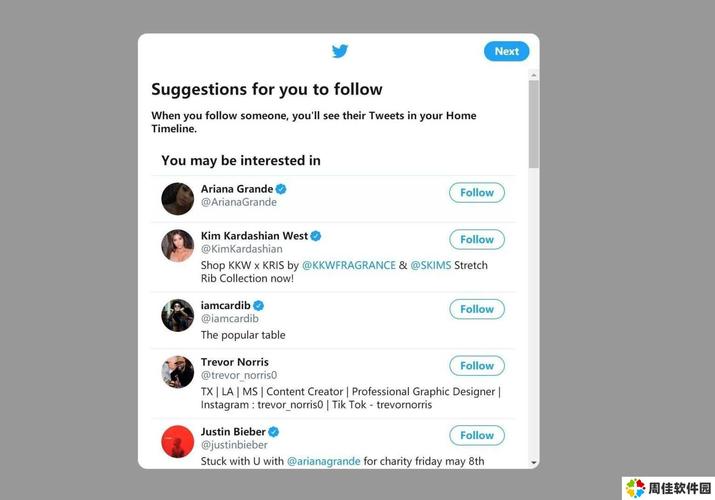Open Kim Kardashian West's avatar

(178, 245)
